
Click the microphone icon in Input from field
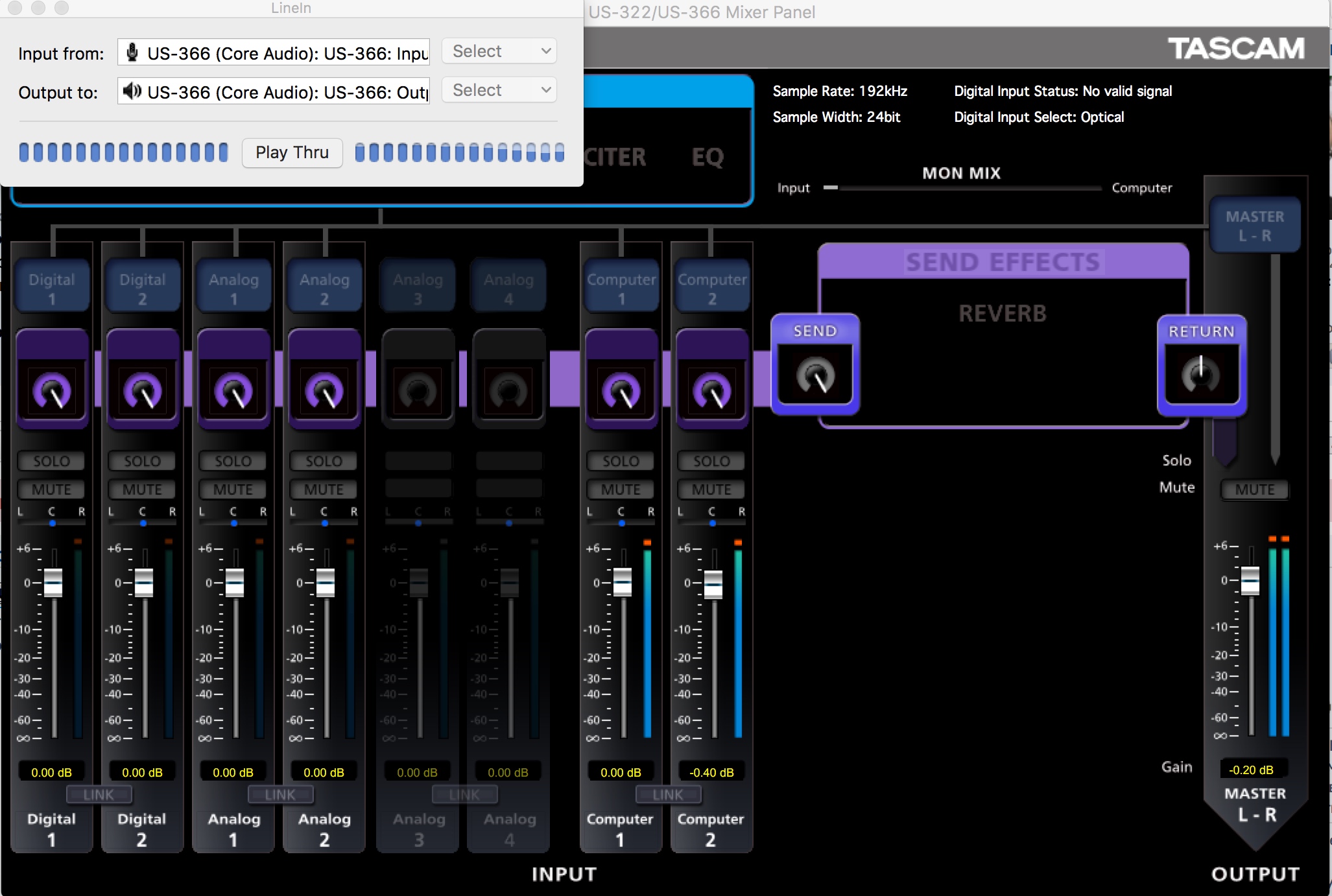point(132,53)
